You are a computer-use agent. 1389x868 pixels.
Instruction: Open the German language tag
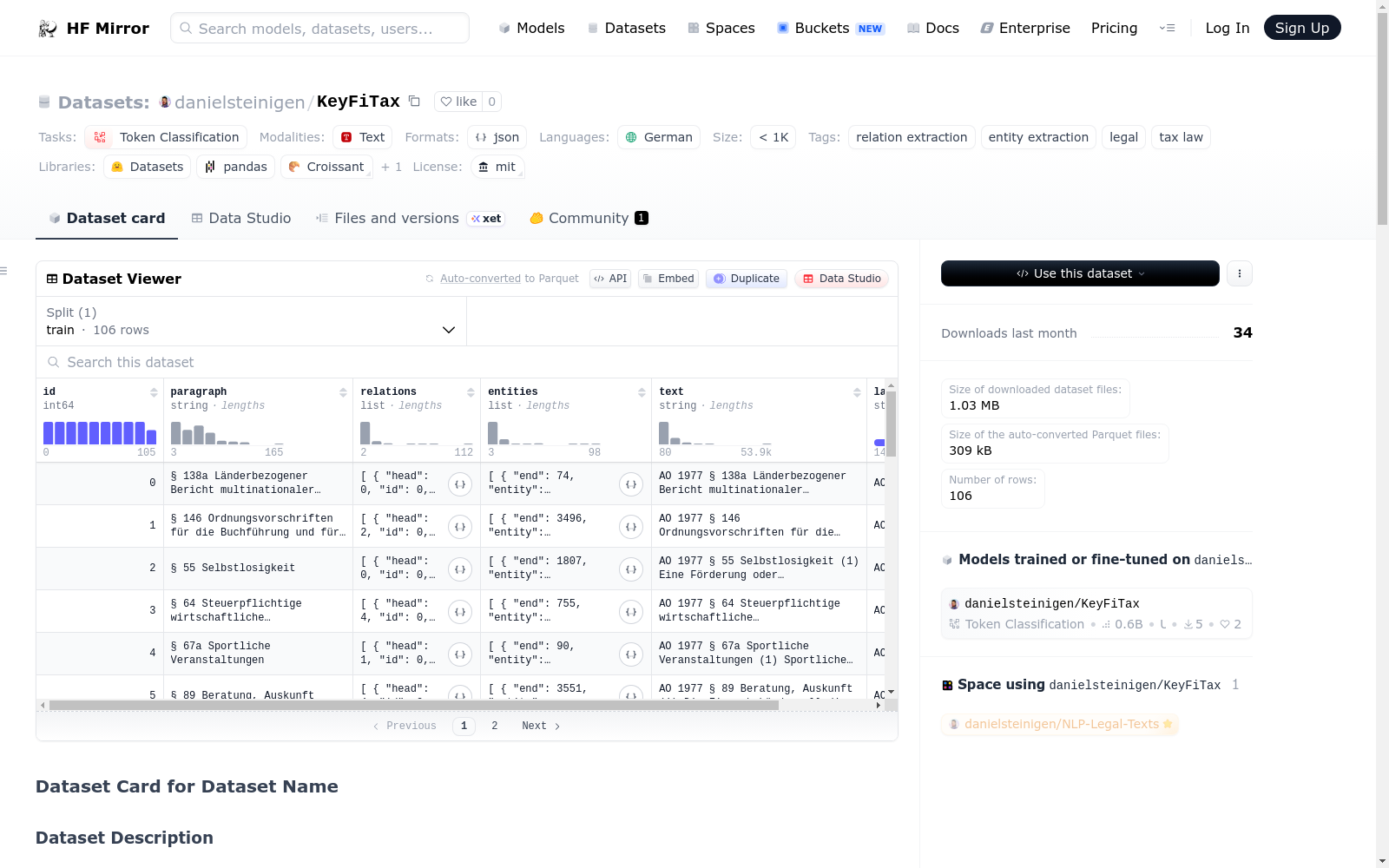pos(659,137)
